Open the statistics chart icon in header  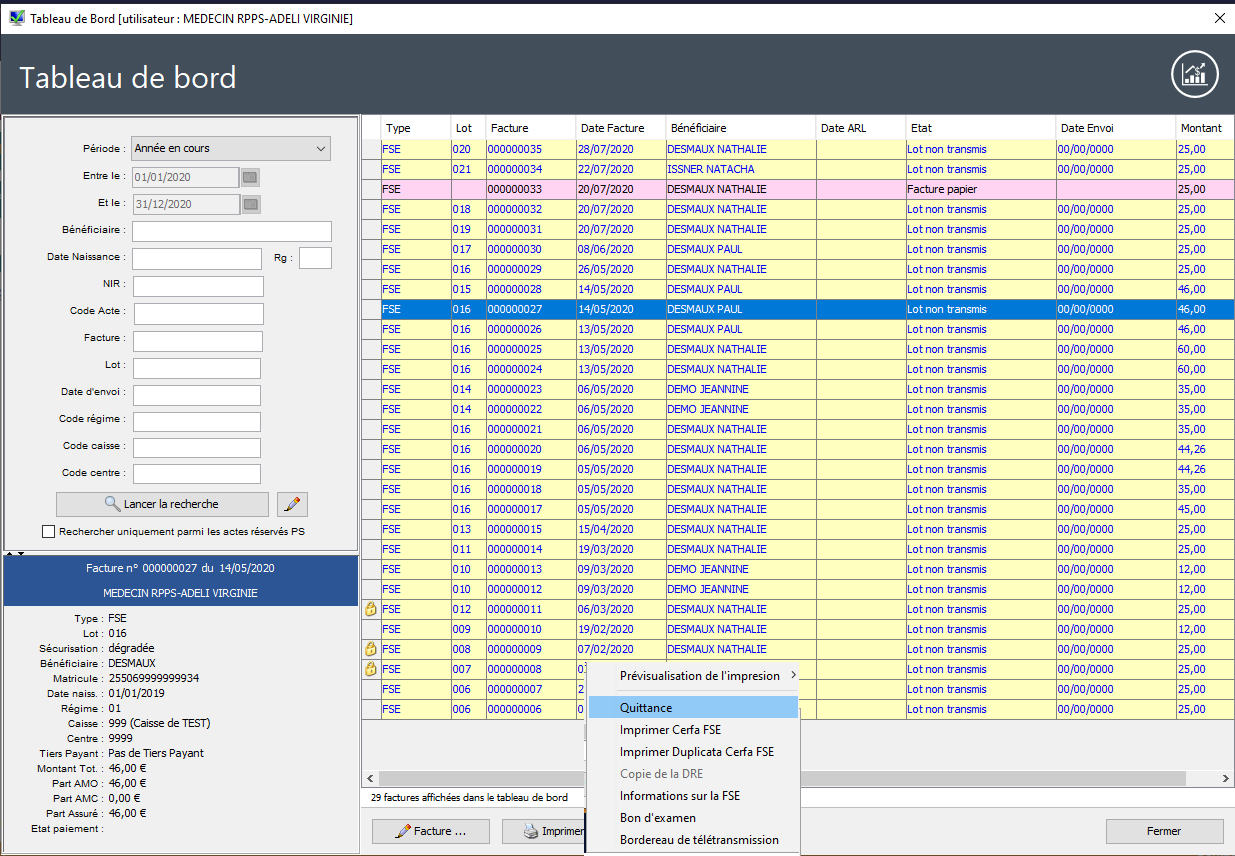point(1194,76)
